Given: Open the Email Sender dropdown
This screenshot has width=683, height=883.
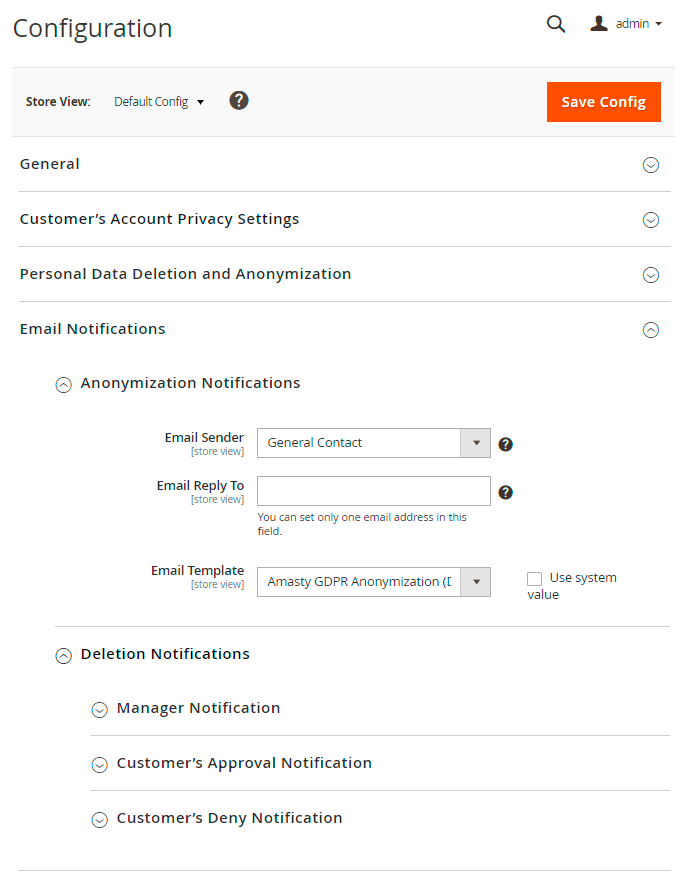Looking at the screenshot, I should 373,443.
